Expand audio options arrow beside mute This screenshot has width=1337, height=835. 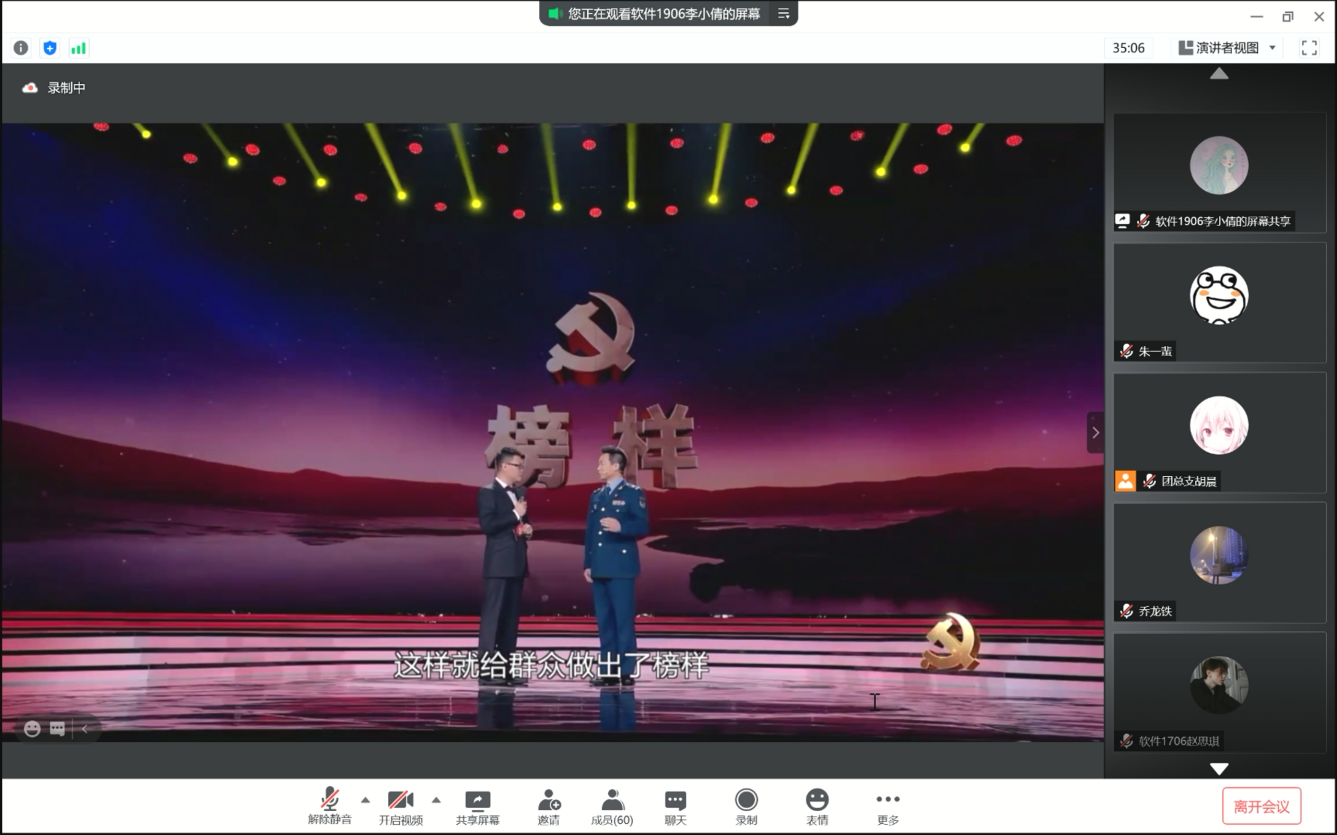click(365, 800)
